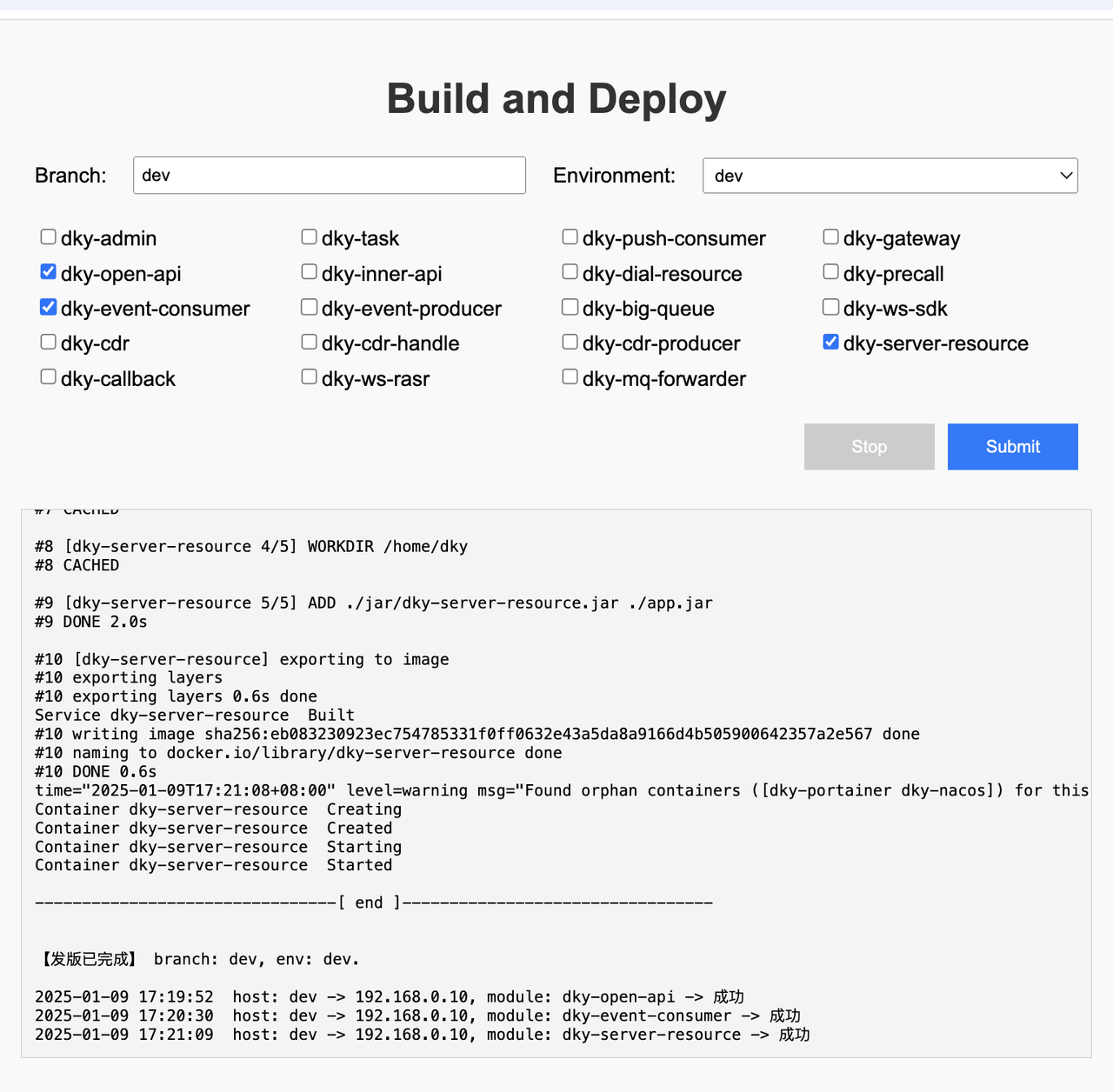Screen dimensions: 1113x1092
Task: Open the Environment dropdown
Action: click(890, 176)
